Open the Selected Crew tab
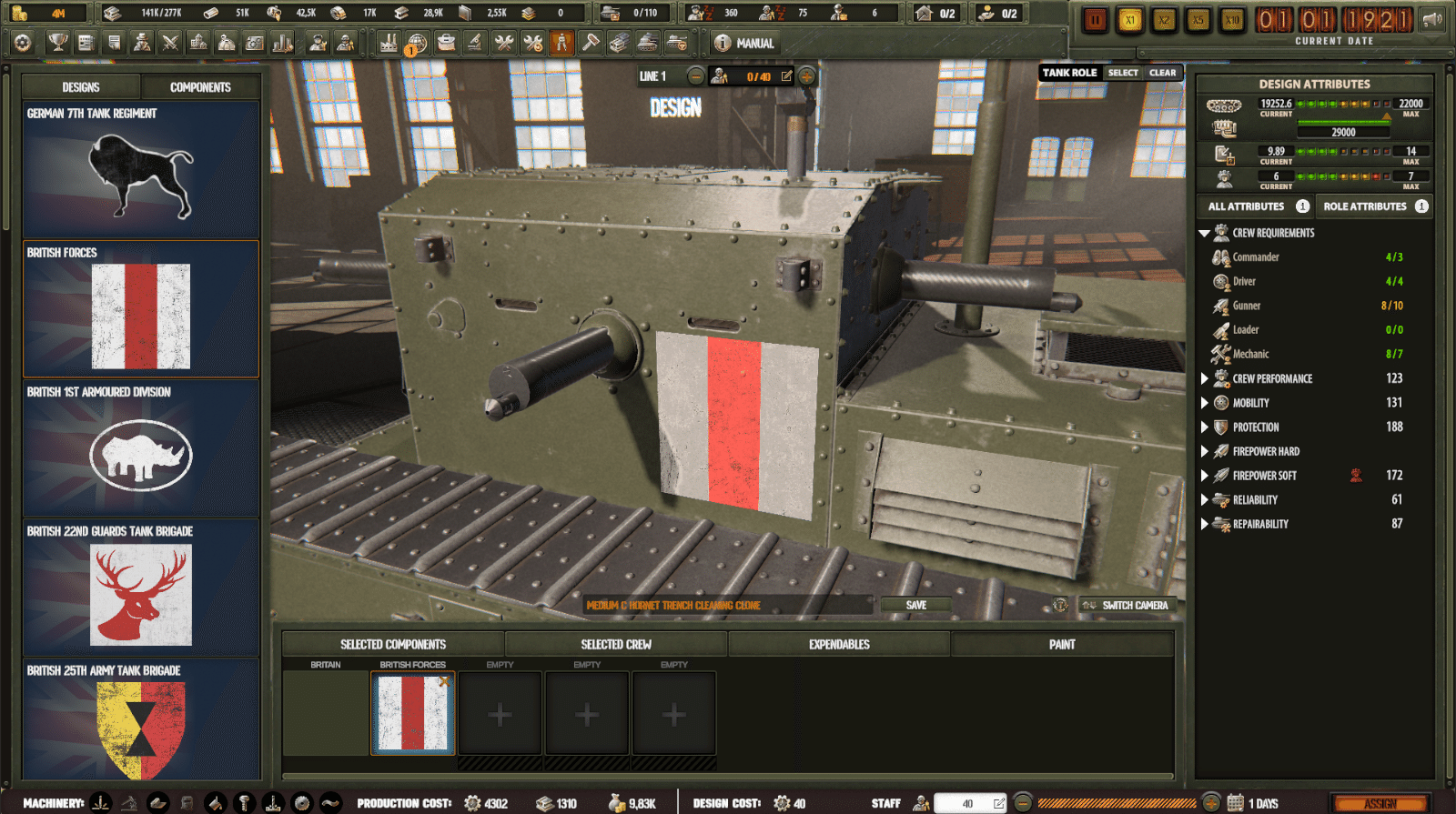This screenshot has width=1456, height=814. coord(616,644)
